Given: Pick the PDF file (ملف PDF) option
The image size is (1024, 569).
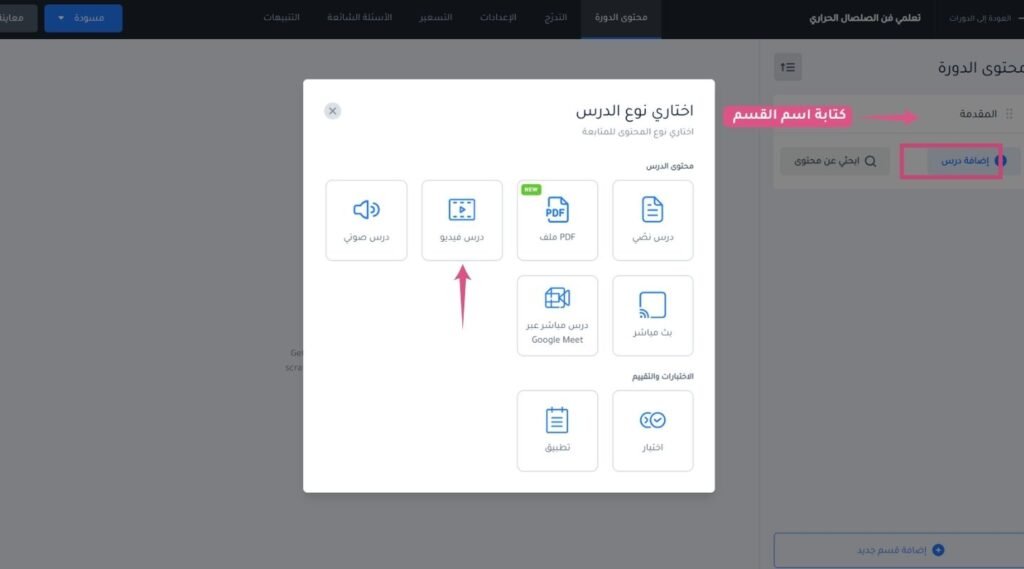Looking at the screenshot, I should (x=557, y=220).
